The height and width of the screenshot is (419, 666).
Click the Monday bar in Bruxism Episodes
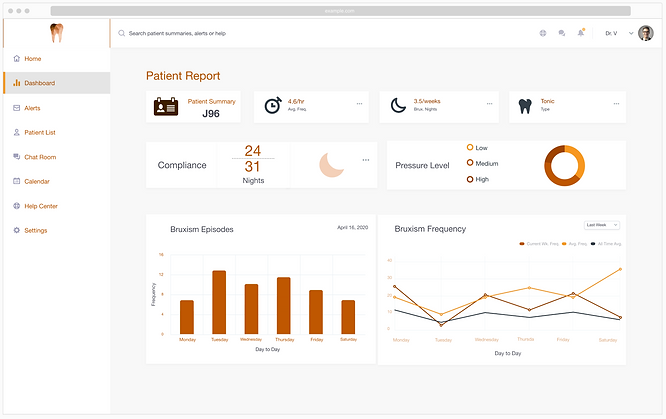coord(187,317)
